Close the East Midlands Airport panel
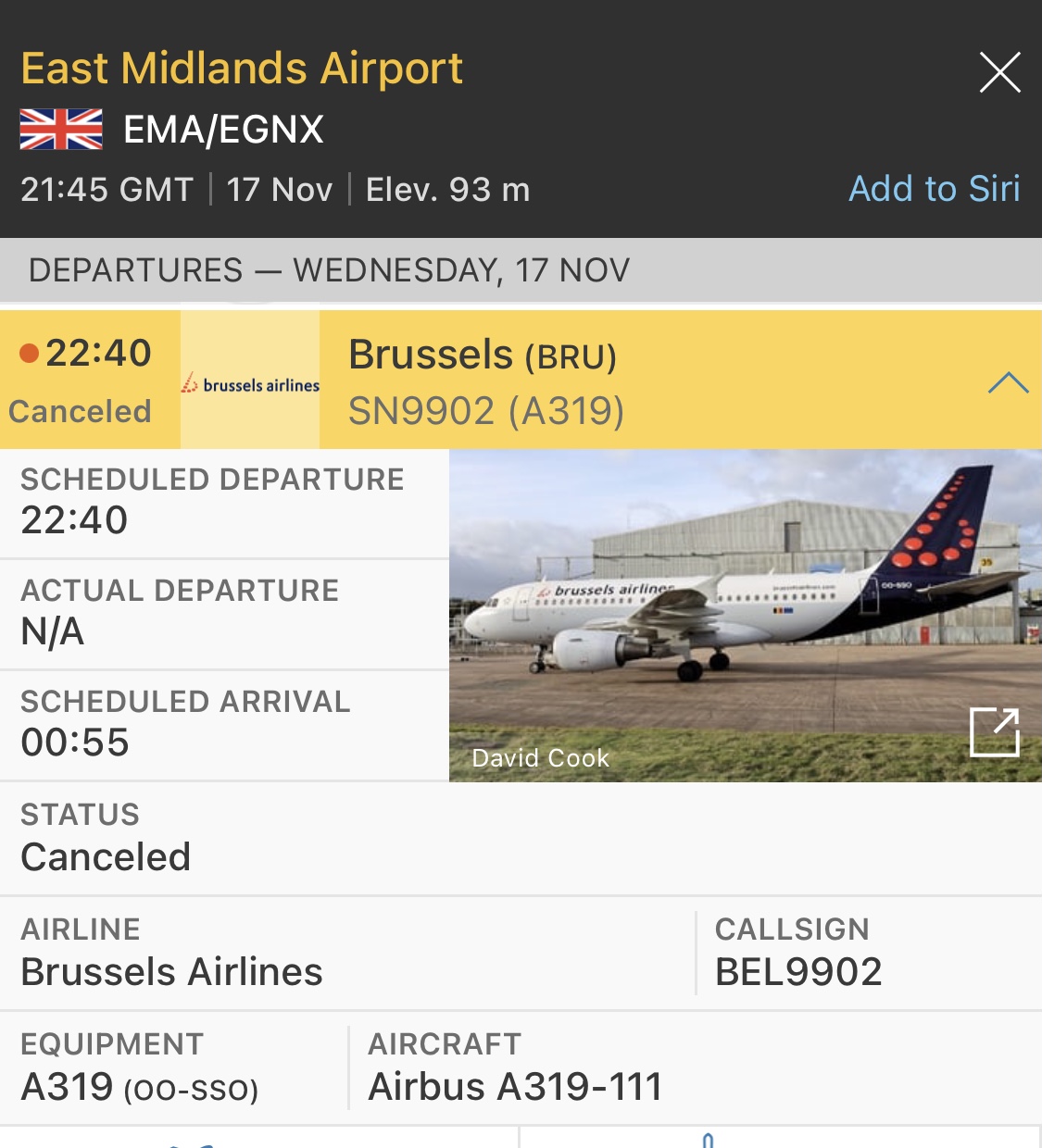The width and height of the screenshot is (1042, 1148). point(999,72)
